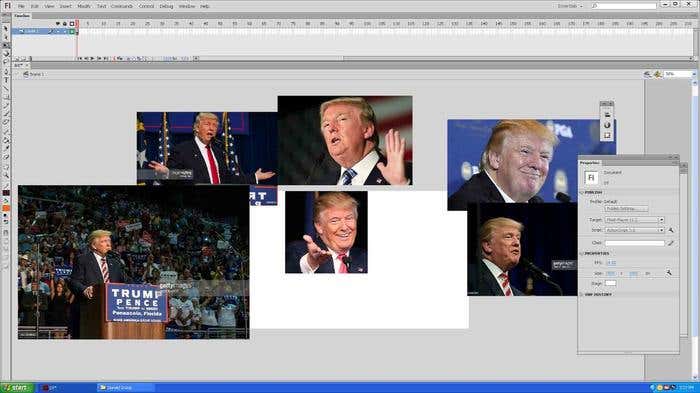Click the dark stroke color swatch
This screenshot has height=393, width=700.
6,193
